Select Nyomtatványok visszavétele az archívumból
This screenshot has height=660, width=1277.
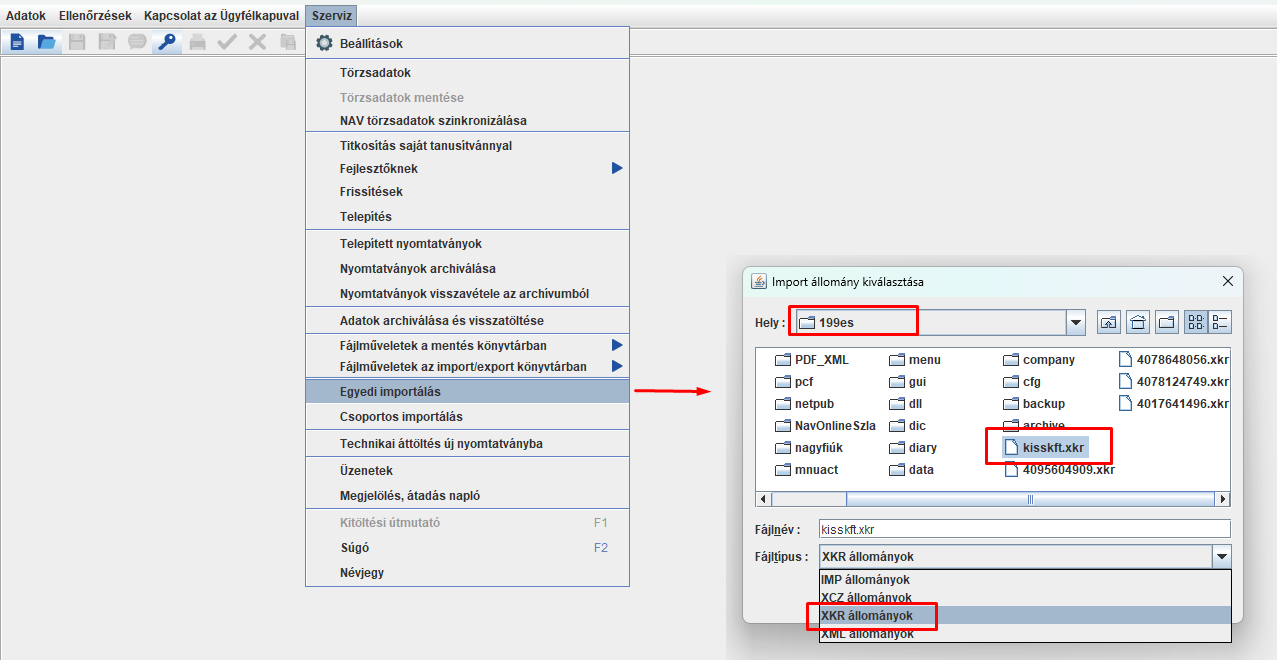click(x=467, y=294)
